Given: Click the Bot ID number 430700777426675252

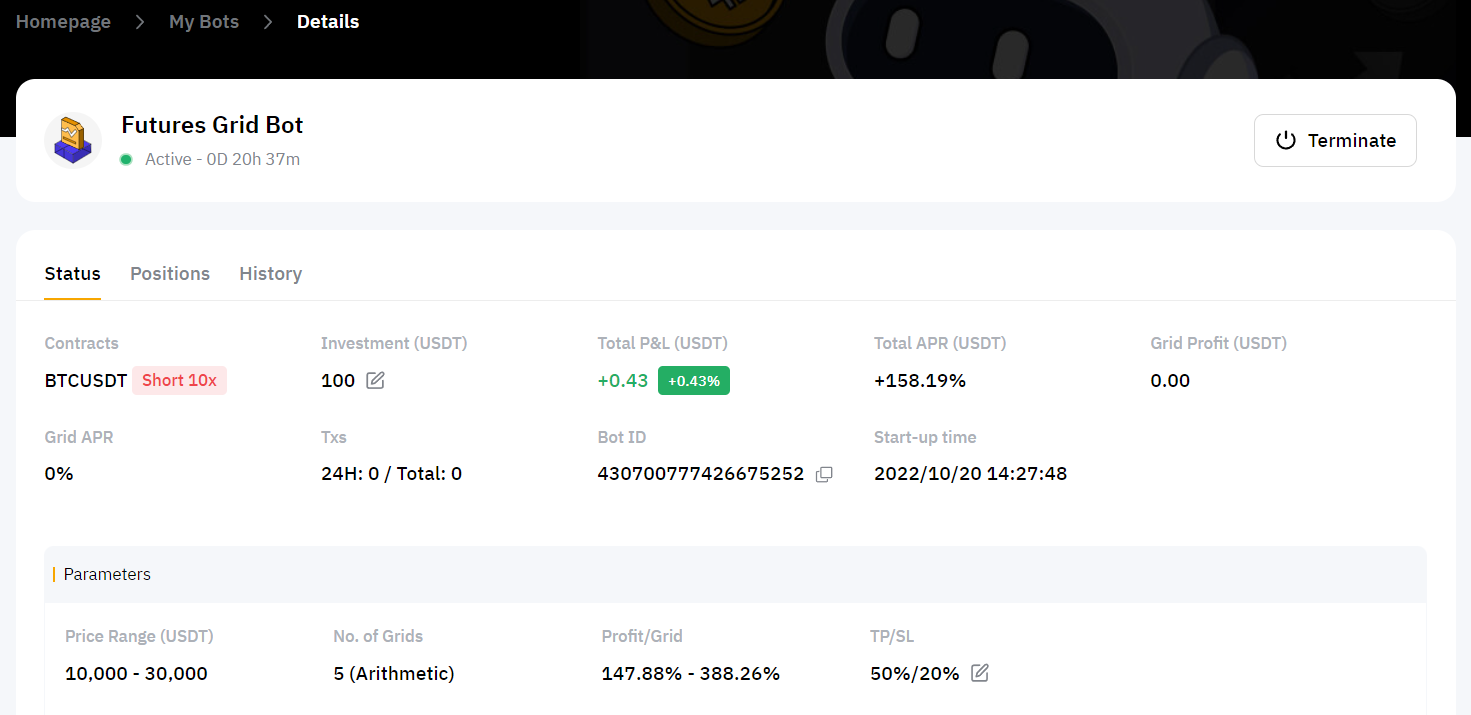Looking at the screenshot, I should (x=700, y=474).
